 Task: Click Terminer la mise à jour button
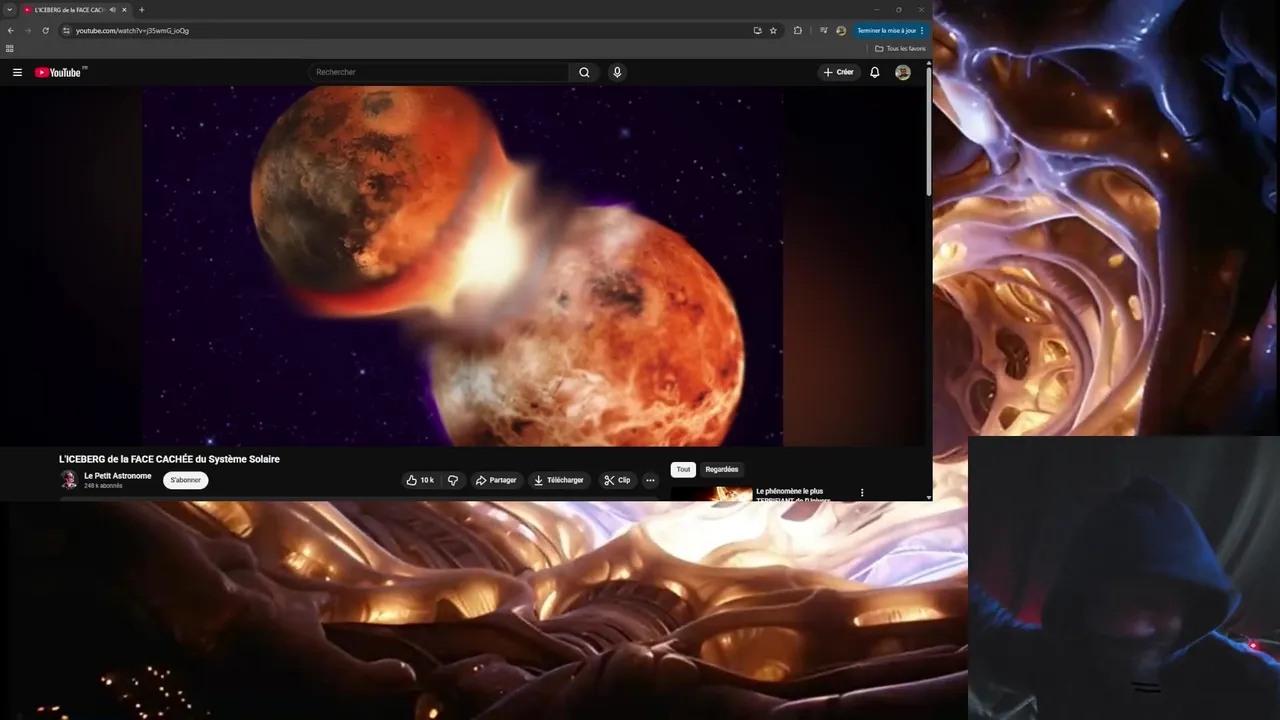point(890,31)
